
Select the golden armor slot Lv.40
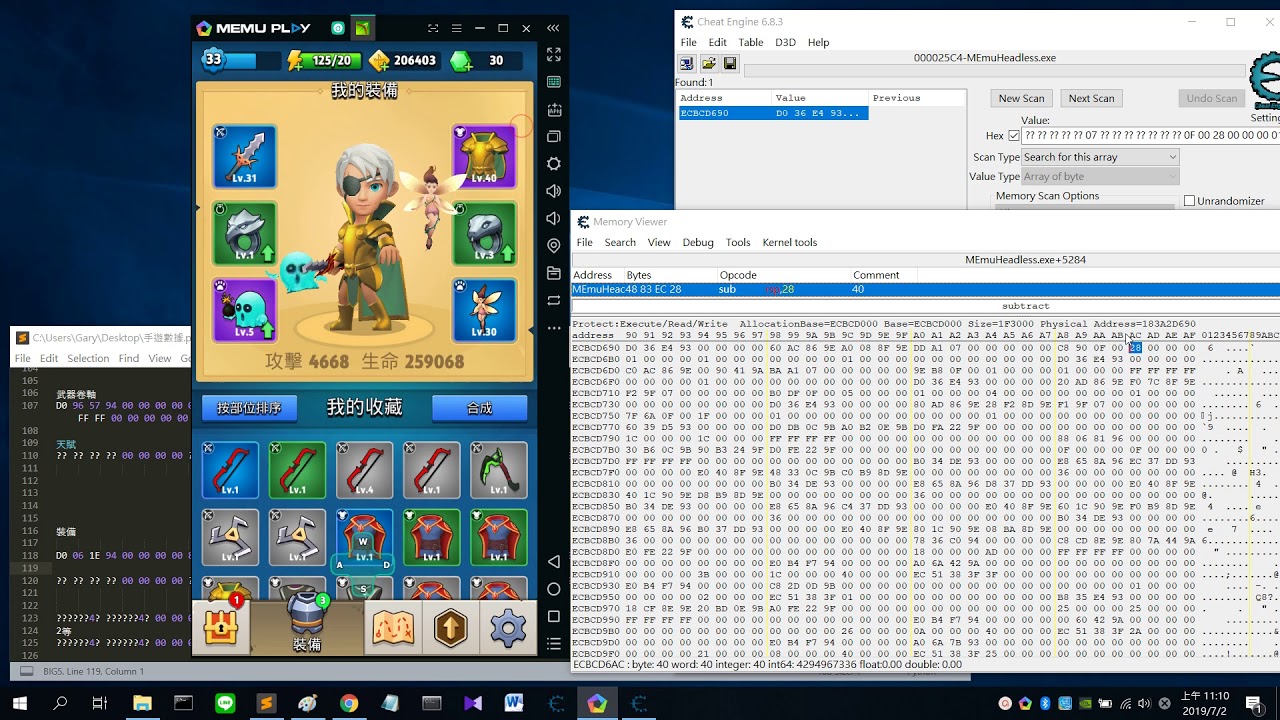click(484, 157)
